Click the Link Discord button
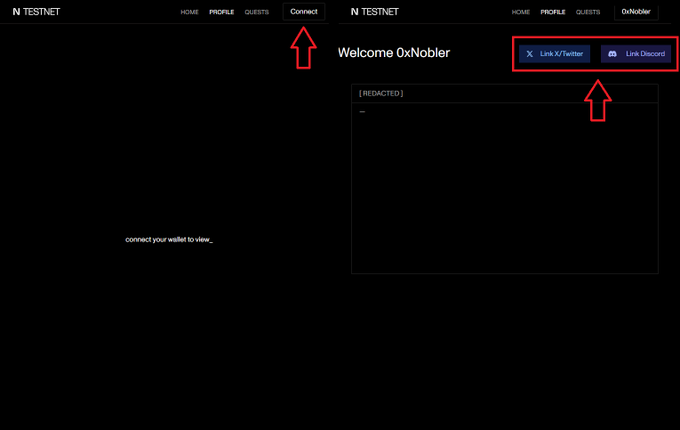 click(x=636, y=54)
